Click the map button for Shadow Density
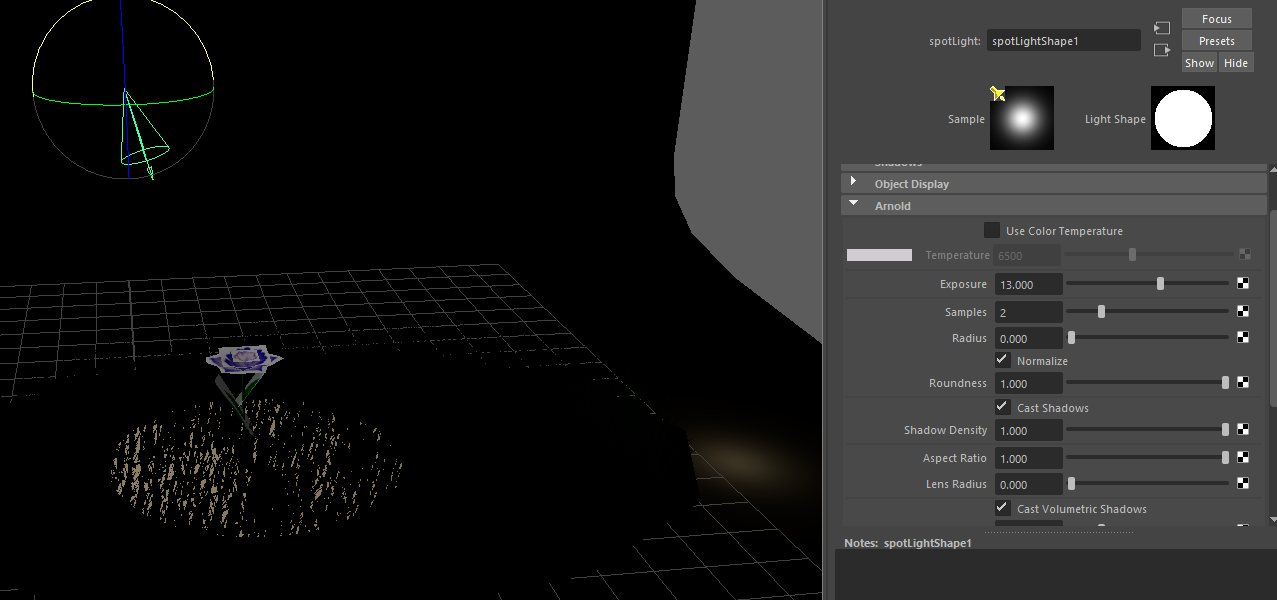The width and height of the screenshot is (1277, 600). (1244, 430)
